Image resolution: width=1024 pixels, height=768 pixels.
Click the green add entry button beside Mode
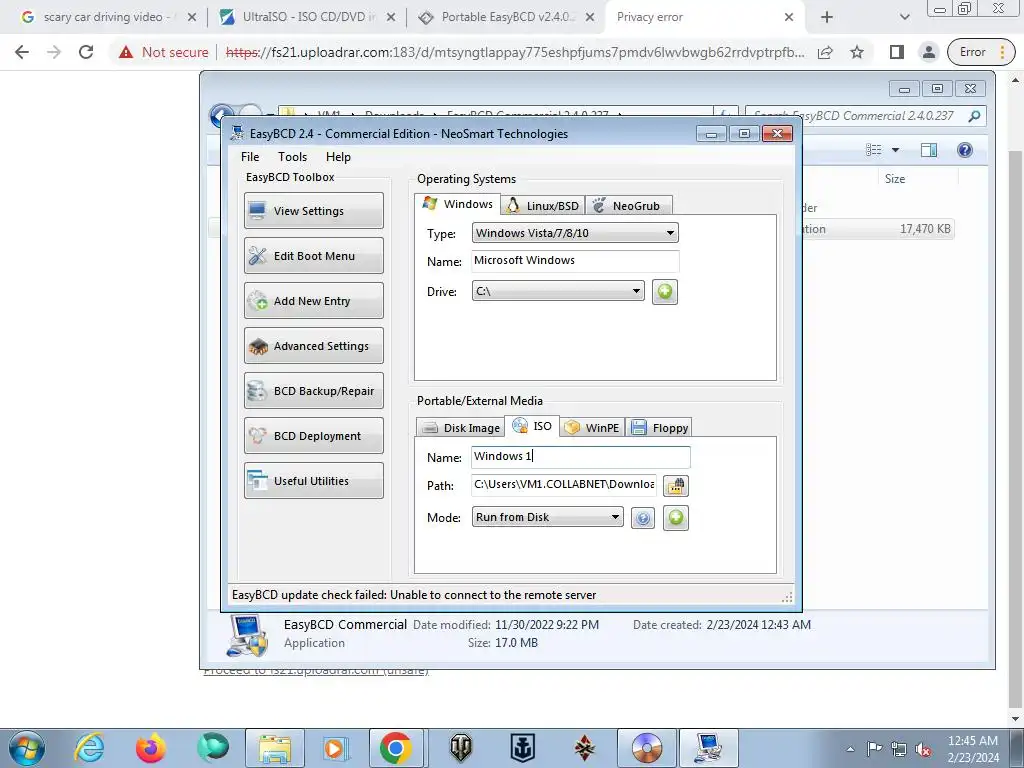click(676, 518)
